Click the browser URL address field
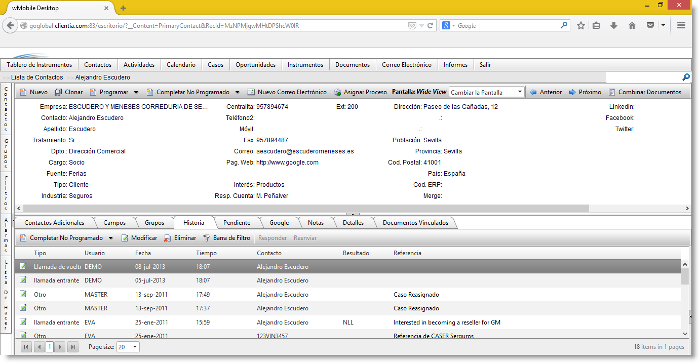Screen dimensions: 700x363 pos(214,25)
